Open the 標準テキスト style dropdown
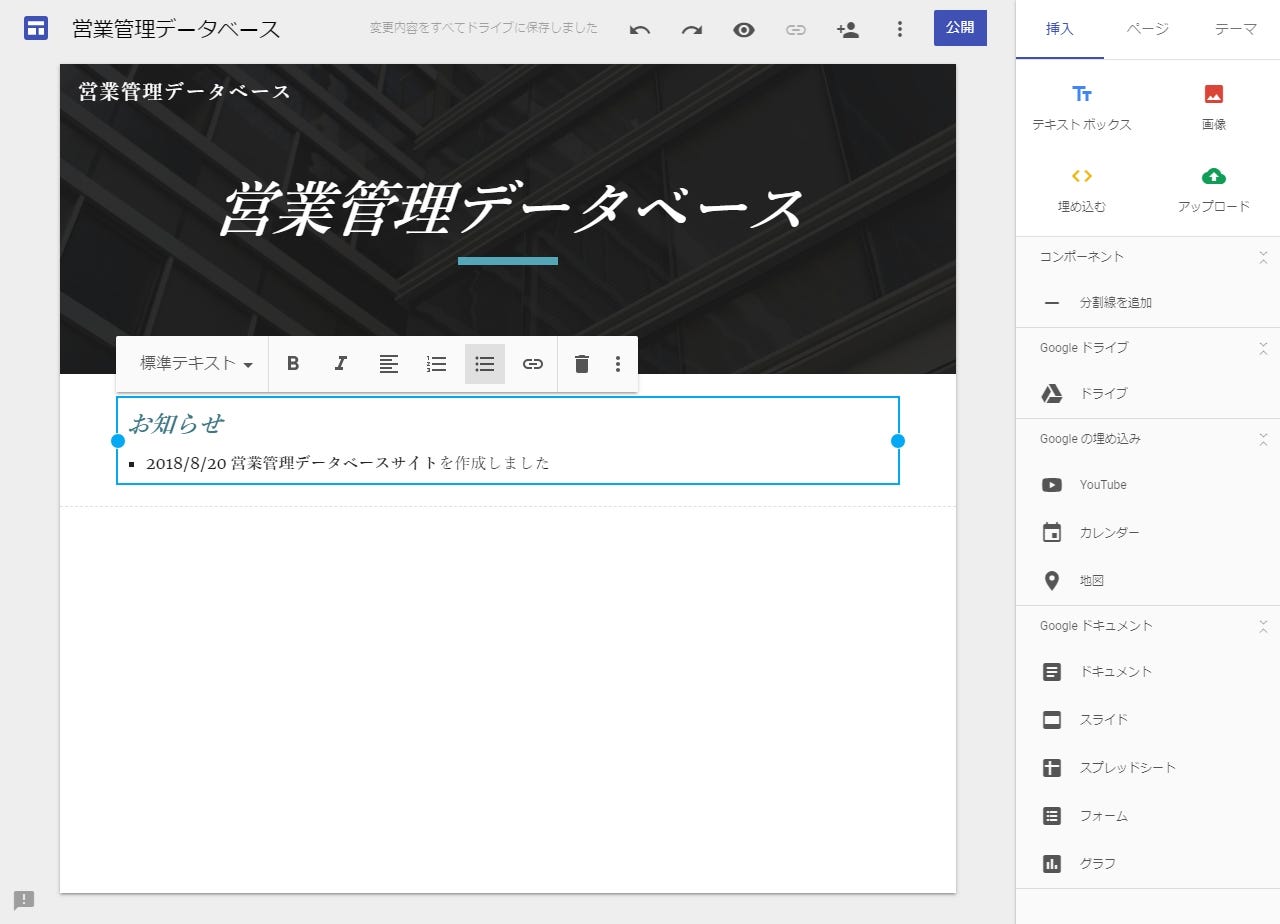1280x924 pixels. click(x=196, y=364)
